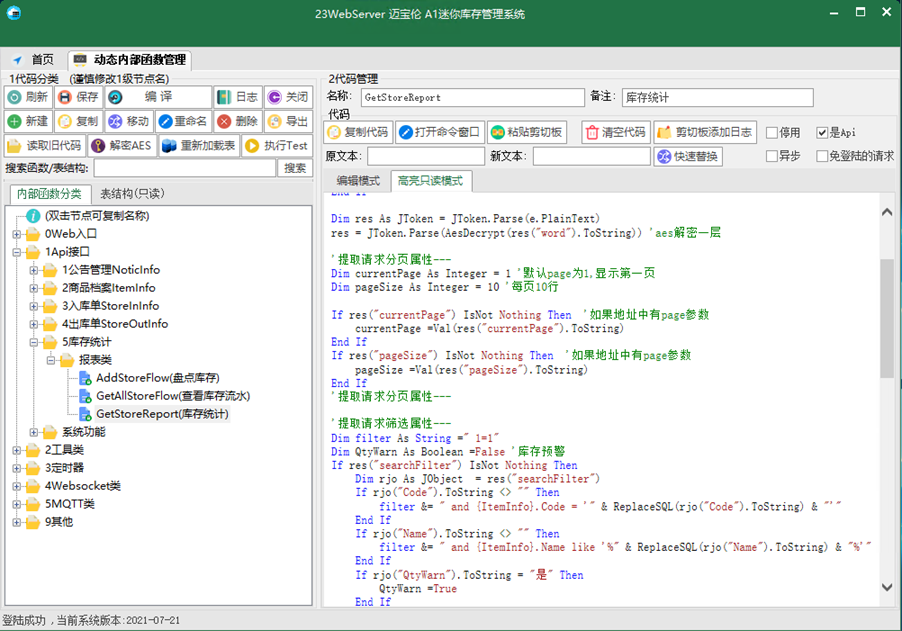Click 粘贴剪切板 paste clipboard button
Viewport: 902px width, 631px height.
click(527, 132)
